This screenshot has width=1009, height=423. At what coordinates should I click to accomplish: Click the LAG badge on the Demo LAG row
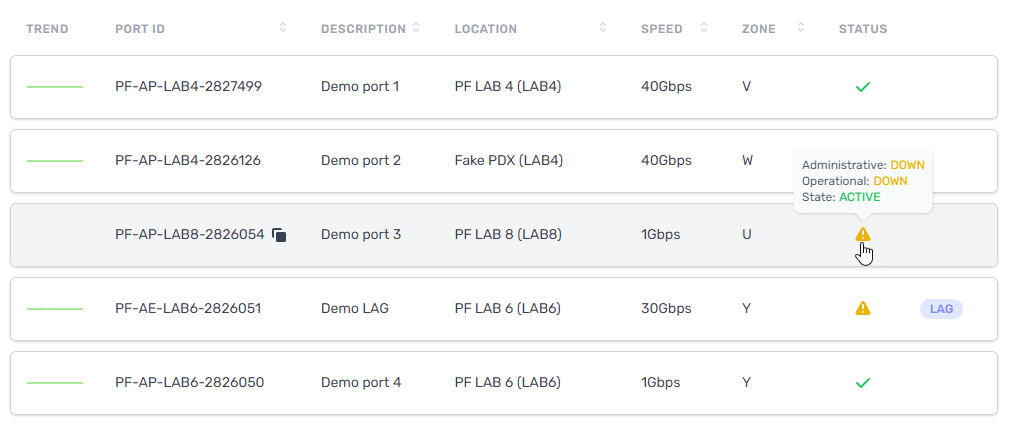point(941,309)
